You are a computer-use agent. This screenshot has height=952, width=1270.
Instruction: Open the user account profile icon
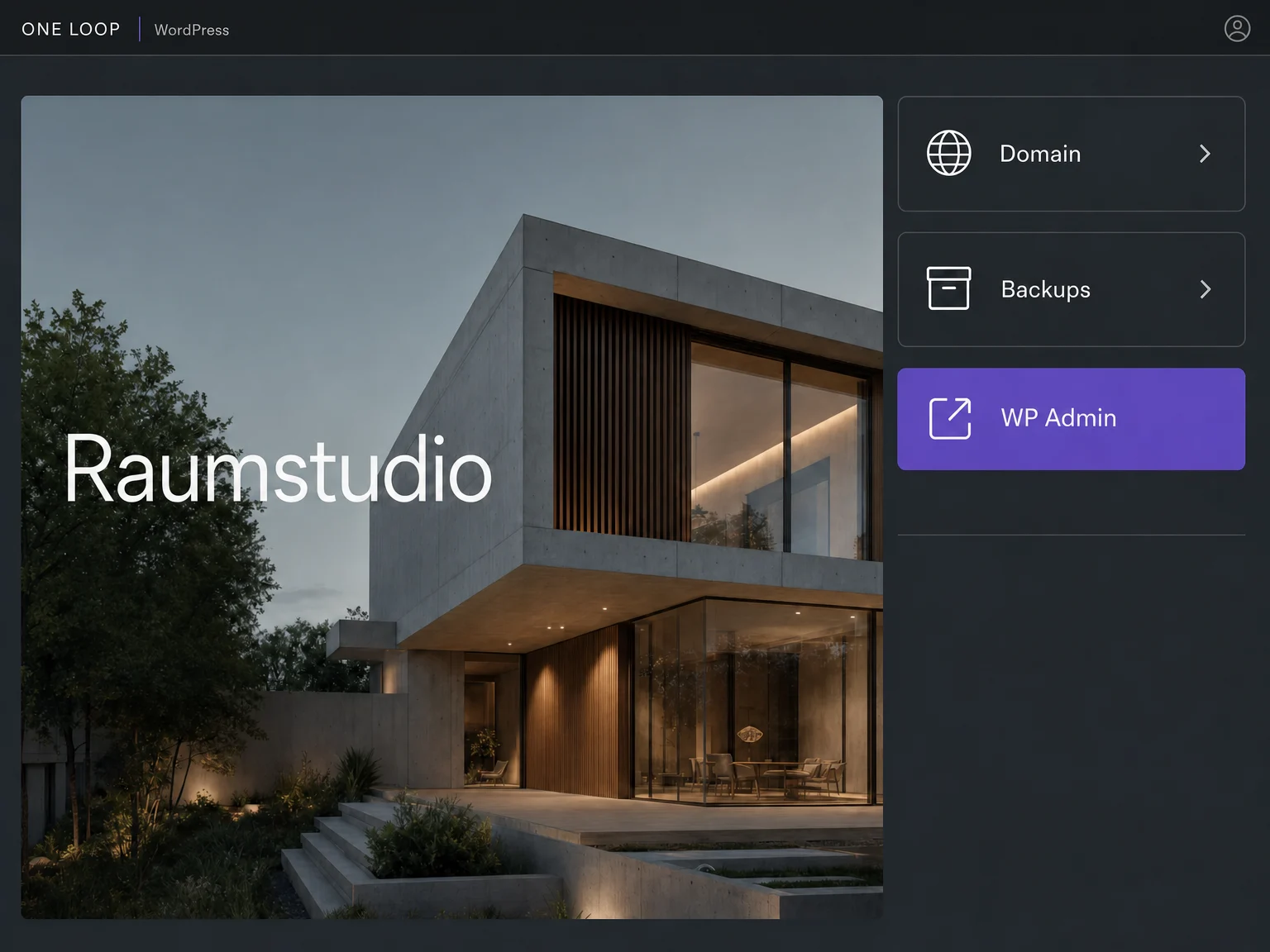1237,29
